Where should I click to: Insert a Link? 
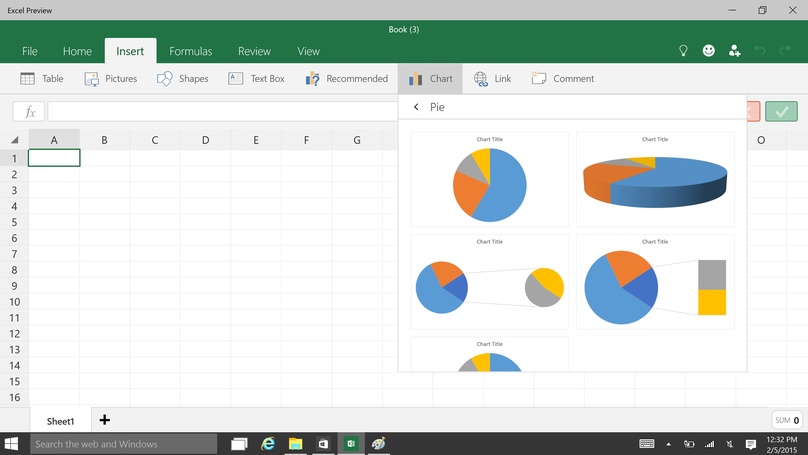(x=492, y=78)
